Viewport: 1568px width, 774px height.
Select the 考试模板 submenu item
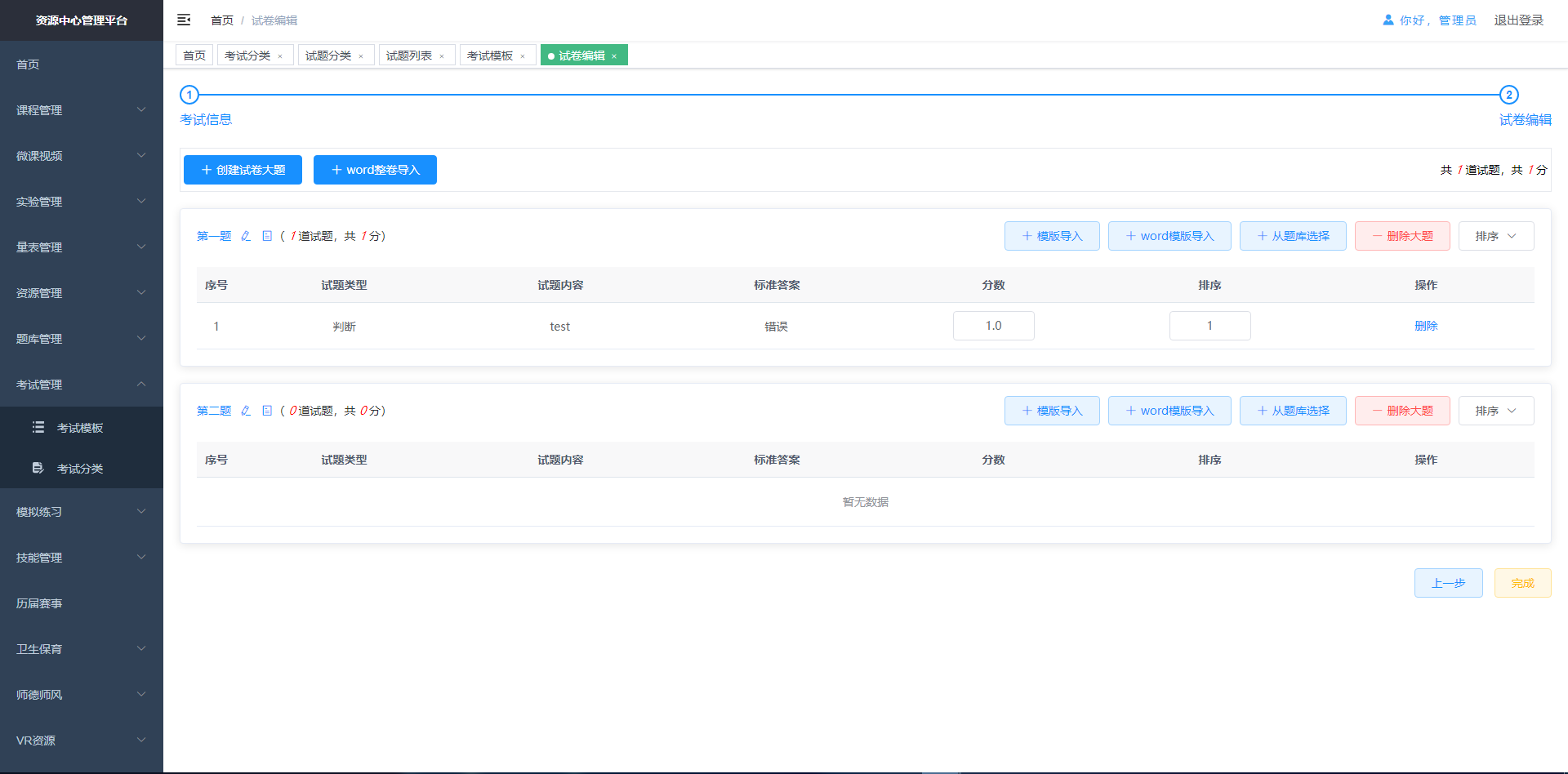click(82, 428)
